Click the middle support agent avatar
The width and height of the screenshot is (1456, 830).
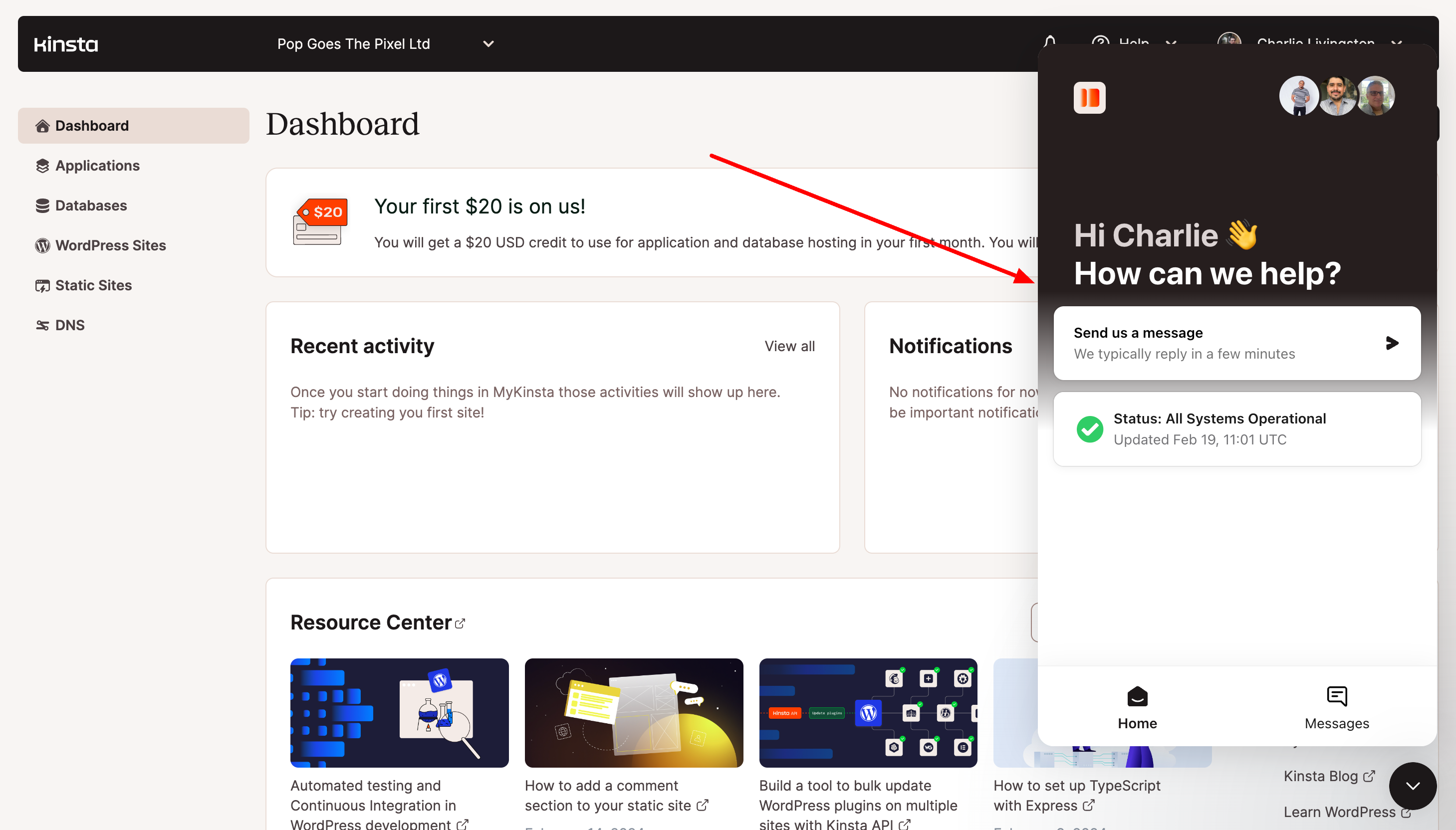pos(1336,96)
